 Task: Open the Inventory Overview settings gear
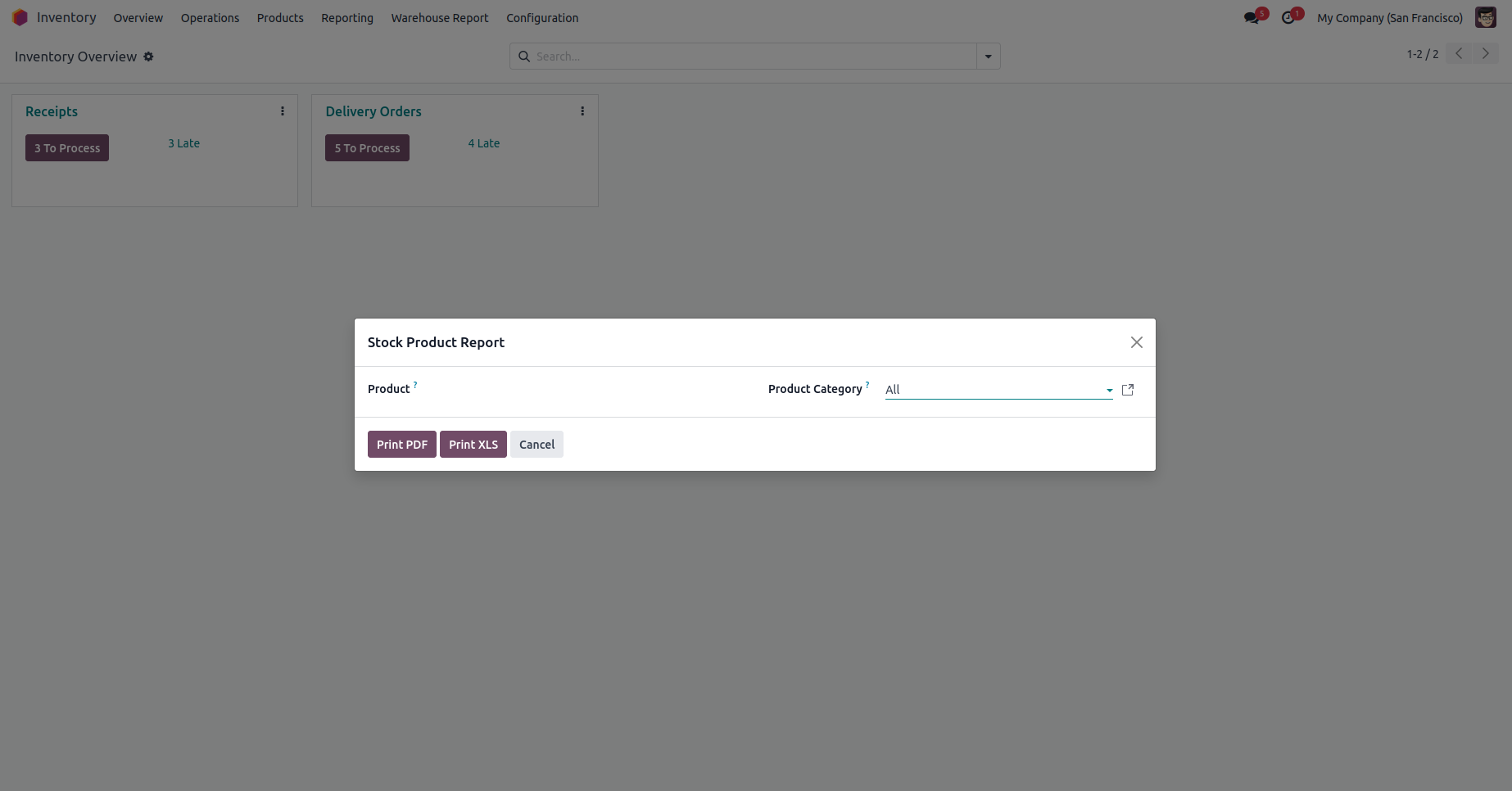coord(148,56)
